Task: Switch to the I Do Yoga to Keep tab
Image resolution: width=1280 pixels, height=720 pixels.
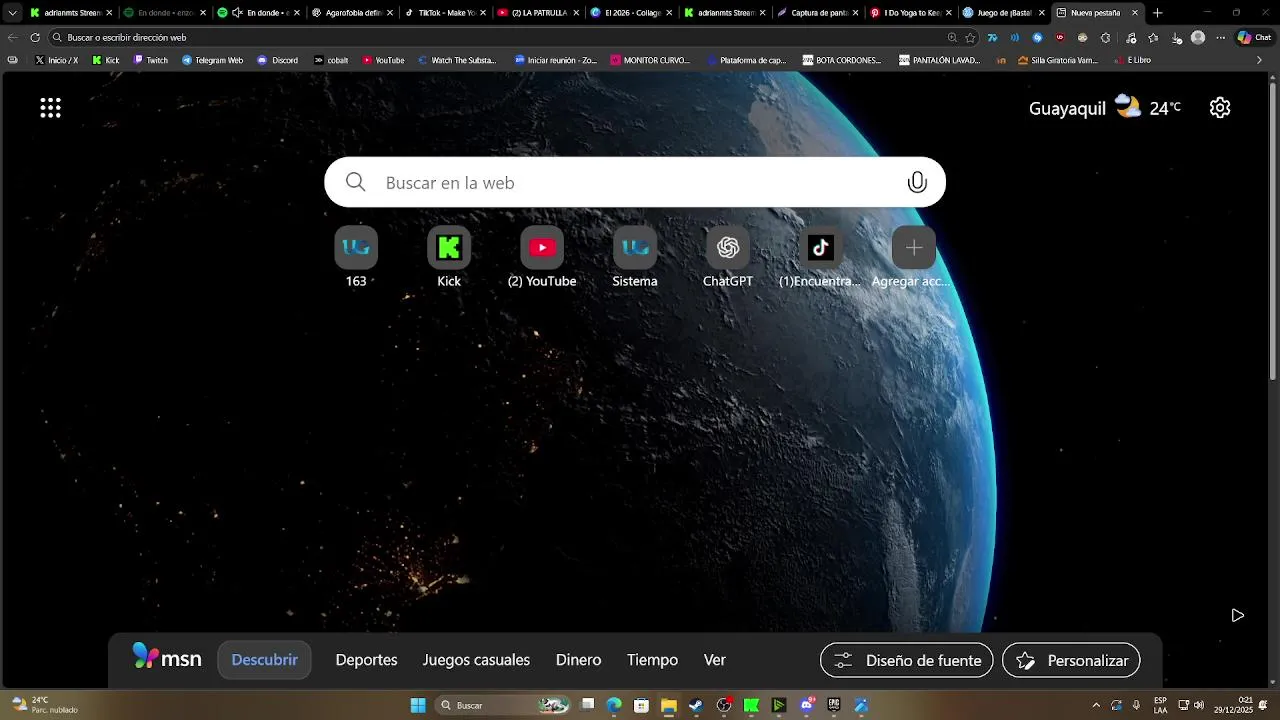Action: pyautogui.click(x=911, y=13)
